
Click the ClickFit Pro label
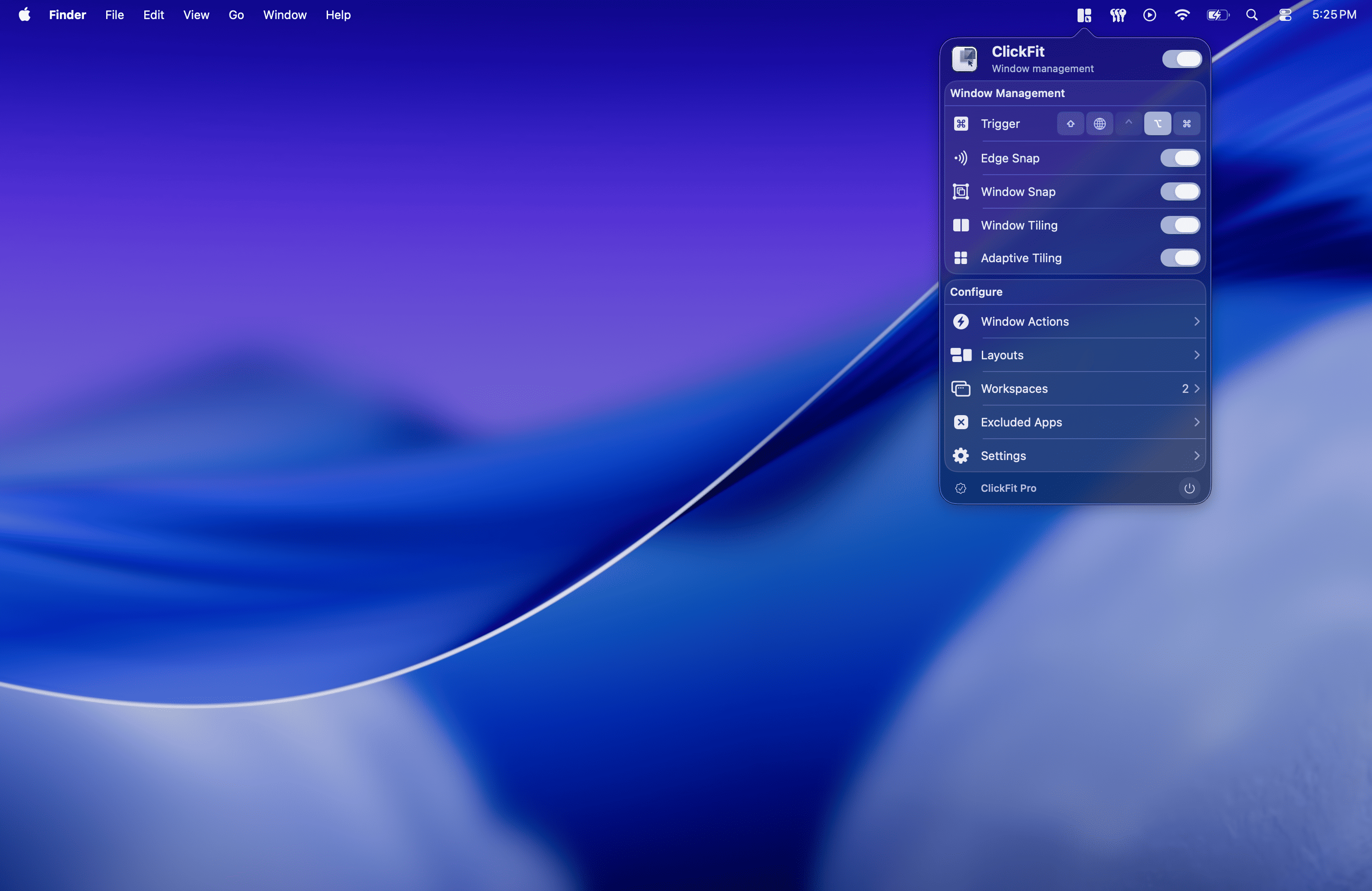click(1008, 488)
